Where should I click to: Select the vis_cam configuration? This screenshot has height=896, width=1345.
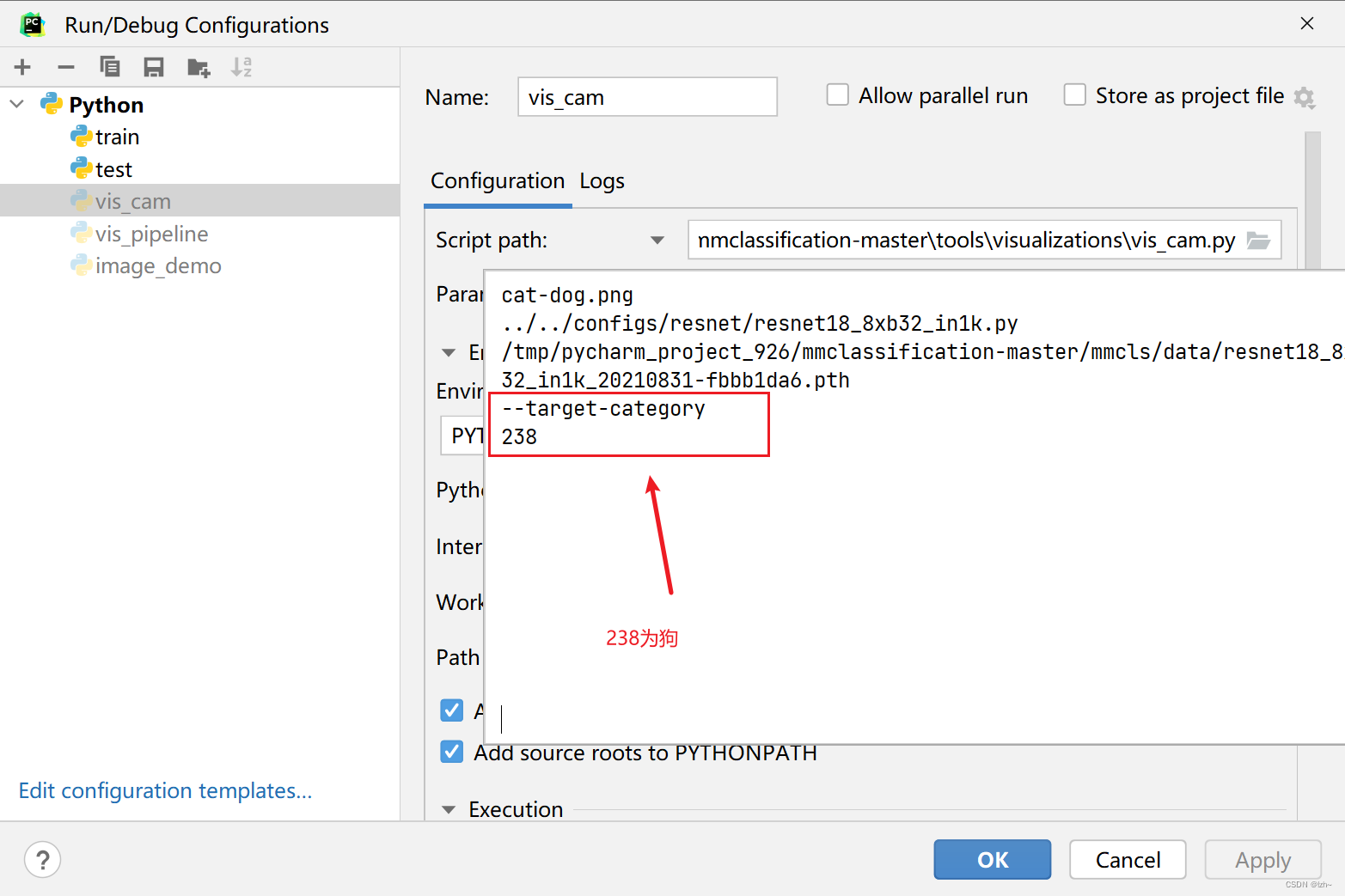tap(199, 201)
